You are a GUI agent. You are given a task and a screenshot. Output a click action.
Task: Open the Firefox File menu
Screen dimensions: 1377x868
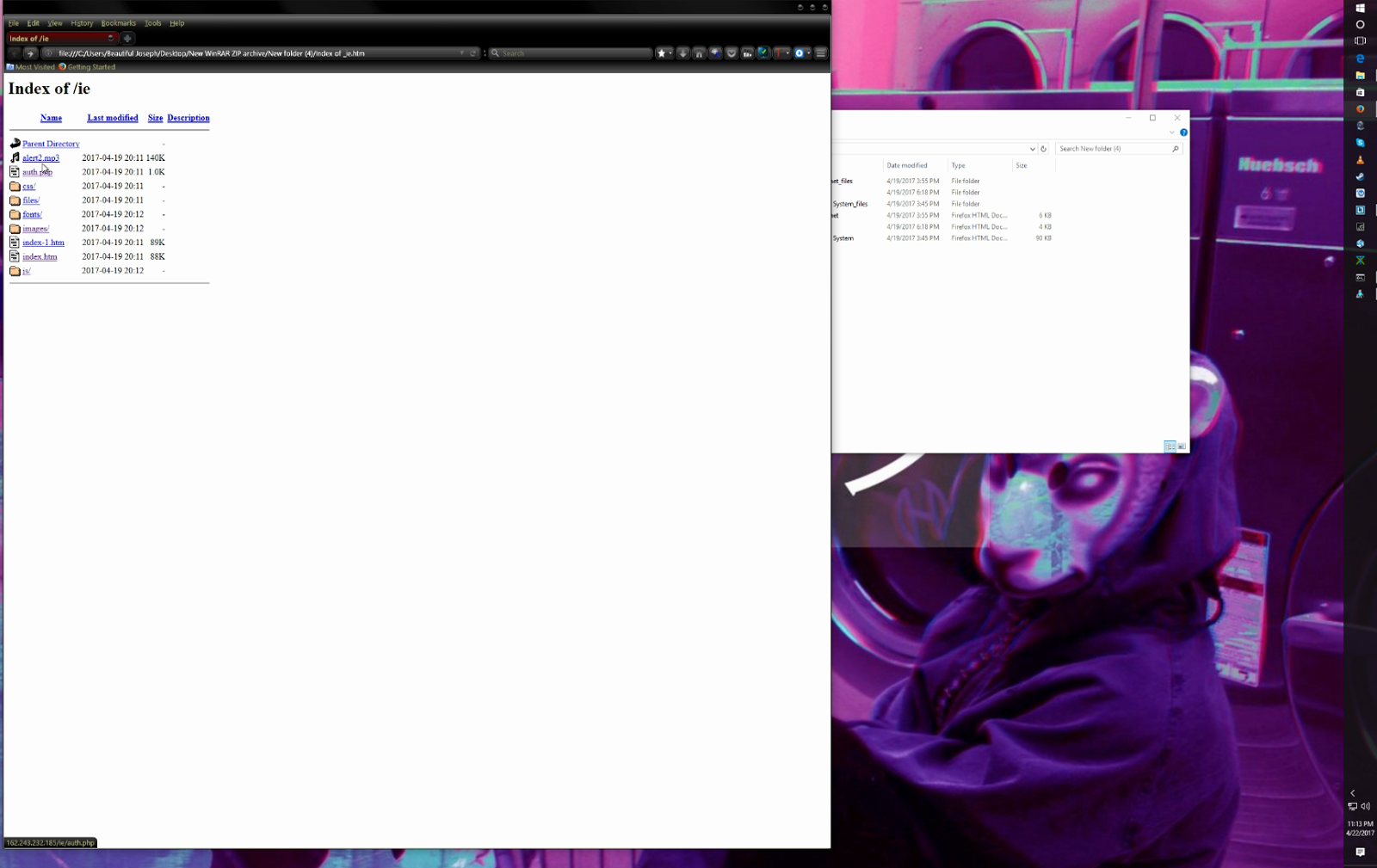(14, 23)
